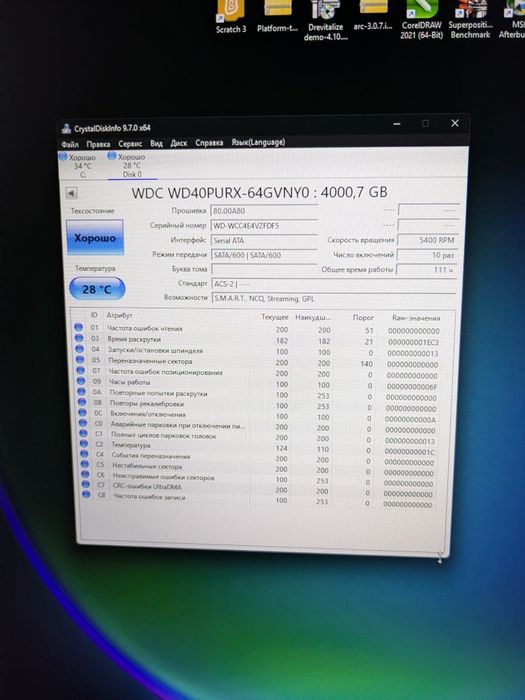Click the status circle for attribute 04
The height and width of the screenshot is (700, 525).
coord(79,349)
